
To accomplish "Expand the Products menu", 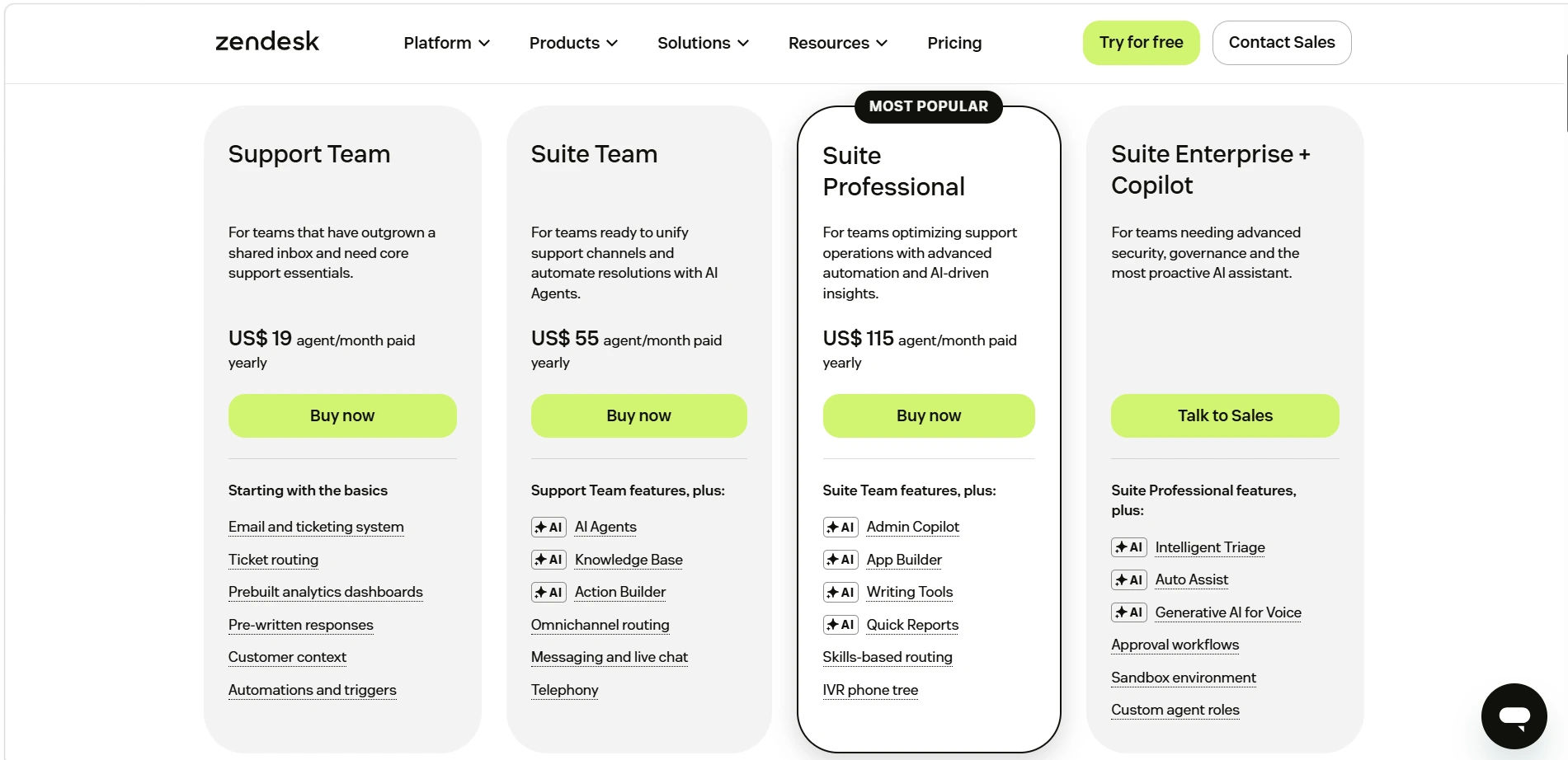I will point(573,43).
